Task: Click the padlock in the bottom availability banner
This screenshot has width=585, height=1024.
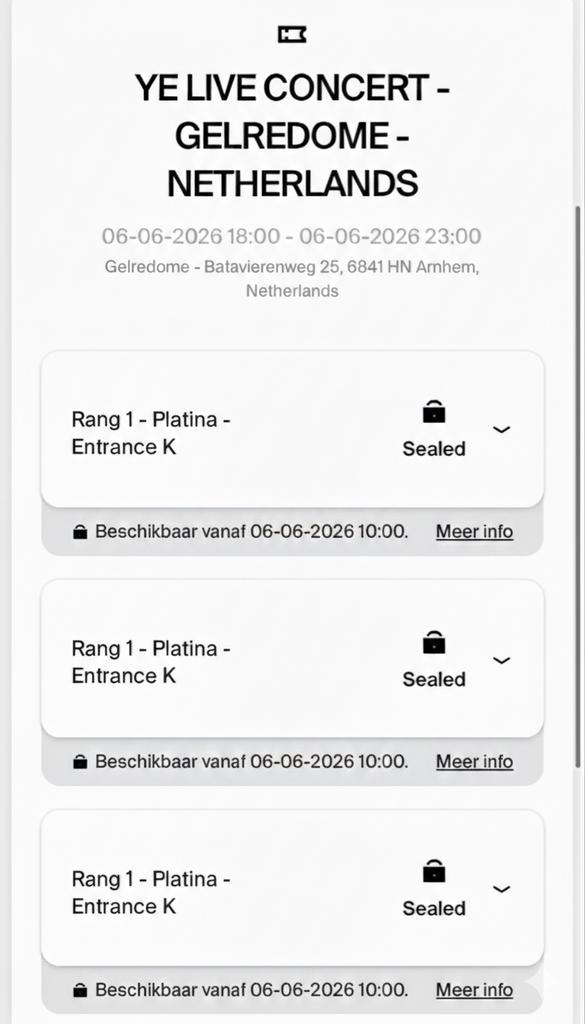Action: [79, 989]
